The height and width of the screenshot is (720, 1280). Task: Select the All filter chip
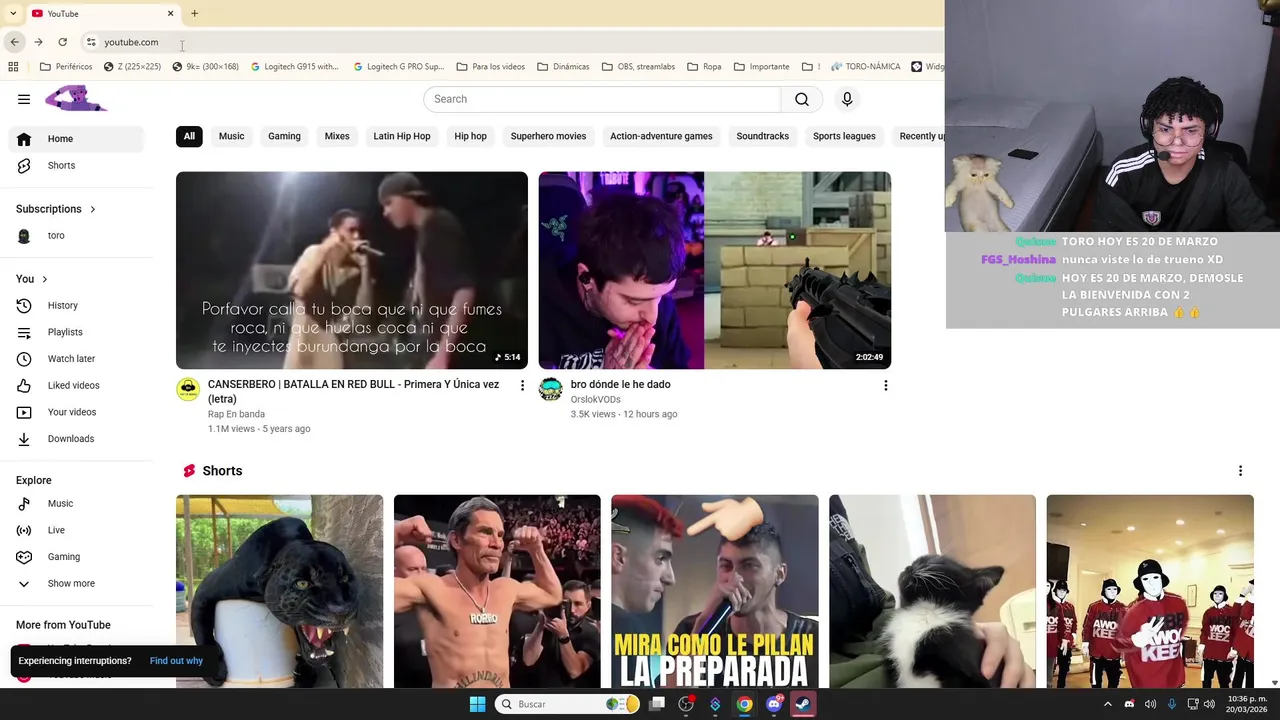189,136
